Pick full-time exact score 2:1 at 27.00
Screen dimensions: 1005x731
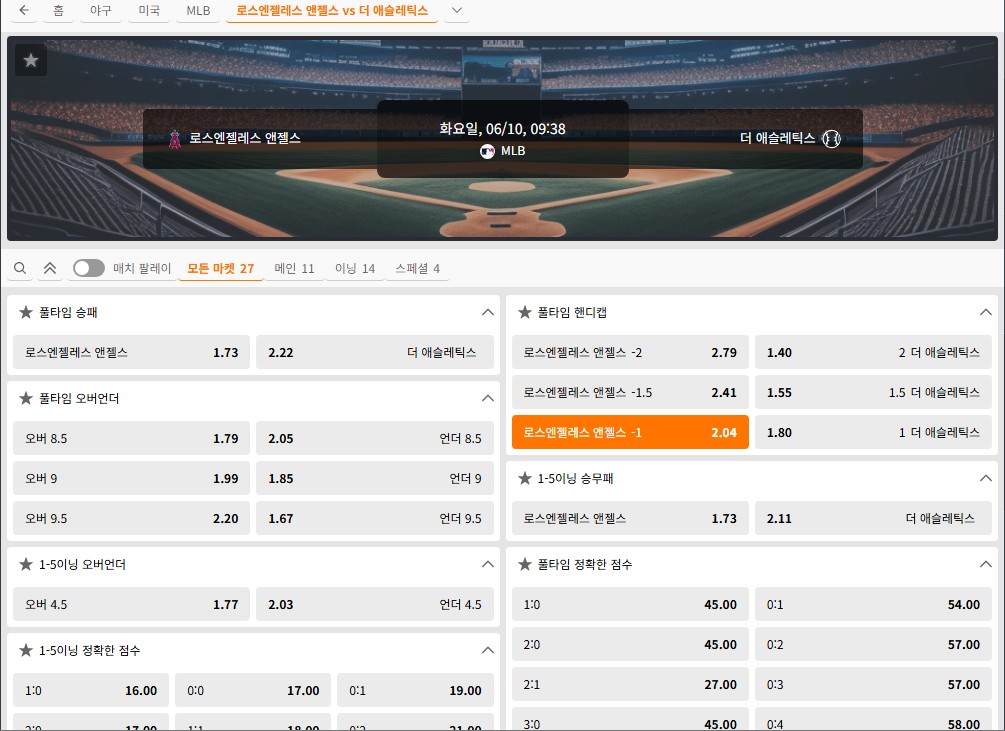(x=630, y=684)
